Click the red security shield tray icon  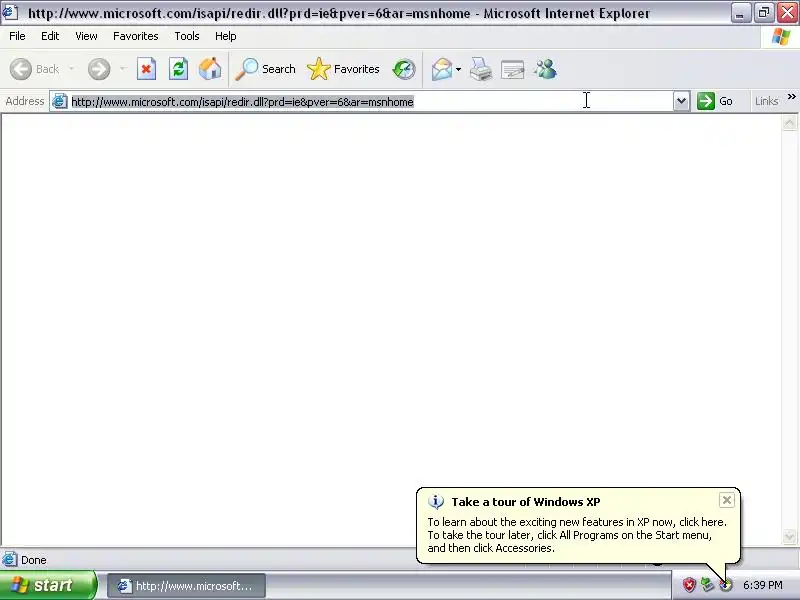pos(689,585)
